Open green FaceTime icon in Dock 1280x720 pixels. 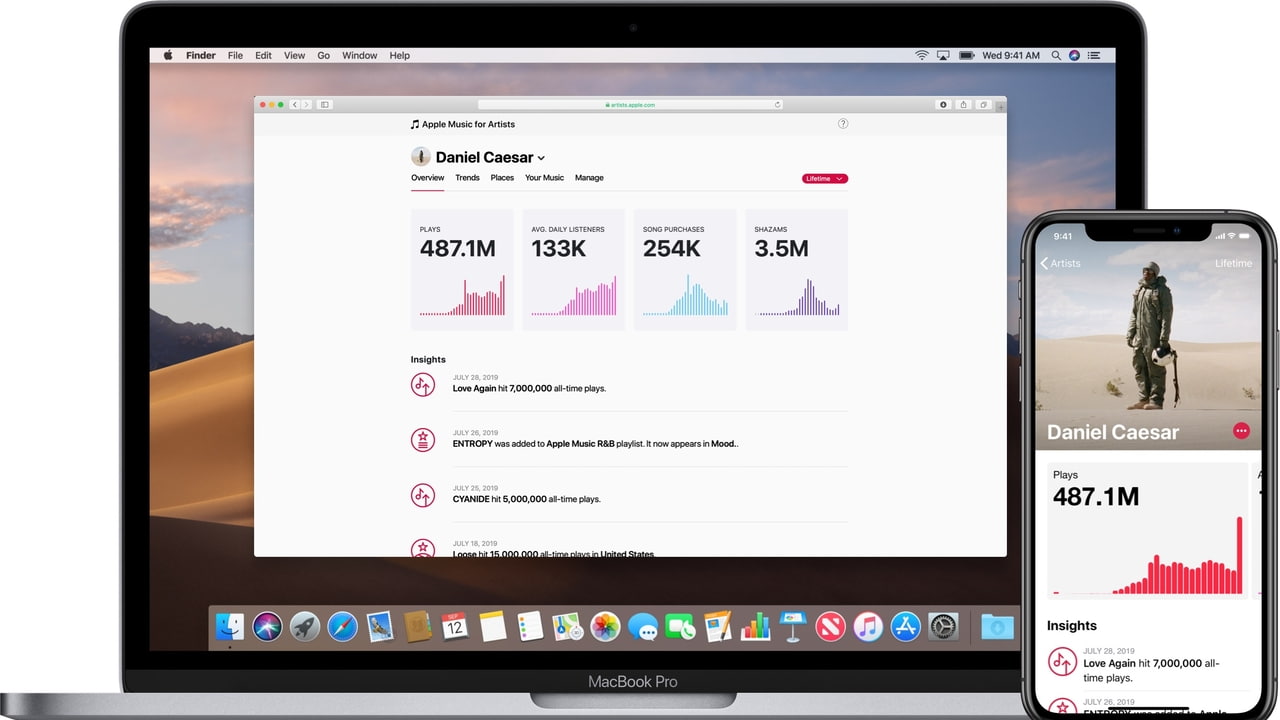coord(680,626)
